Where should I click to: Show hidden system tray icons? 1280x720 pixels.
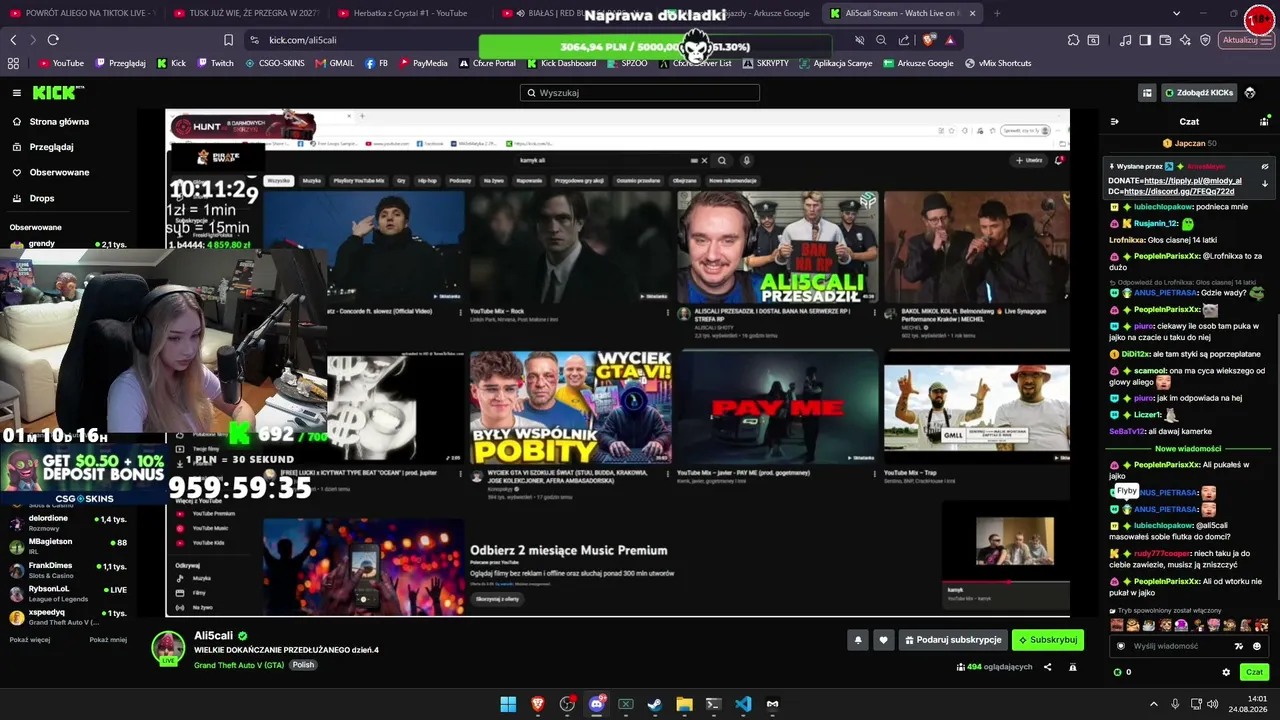click(1153, 704)
